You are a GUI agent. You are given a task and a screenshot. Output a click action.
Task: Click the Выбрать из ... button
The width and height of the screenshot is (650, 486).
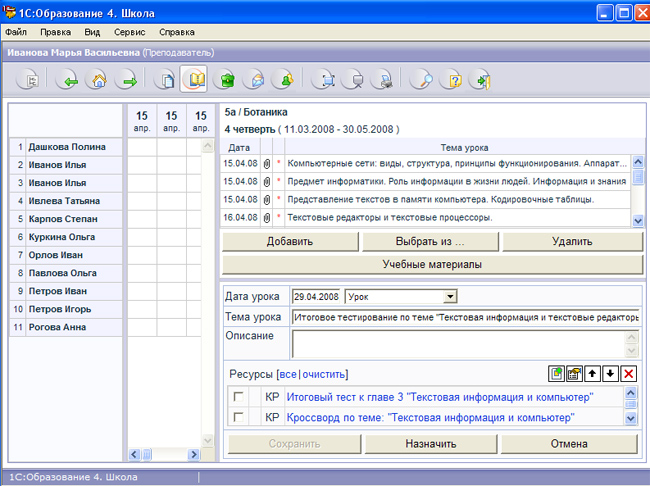430,241
